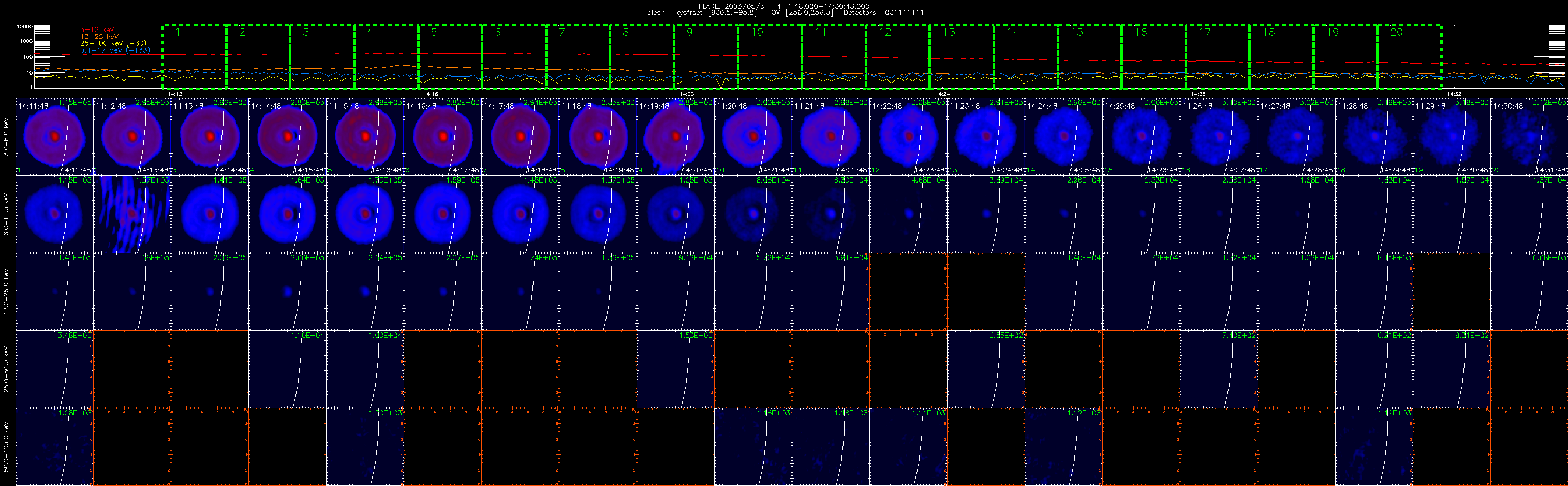Select interval 20 label in the light curve
Viewport: 1568px width, 486px height.
(1396, 32)
